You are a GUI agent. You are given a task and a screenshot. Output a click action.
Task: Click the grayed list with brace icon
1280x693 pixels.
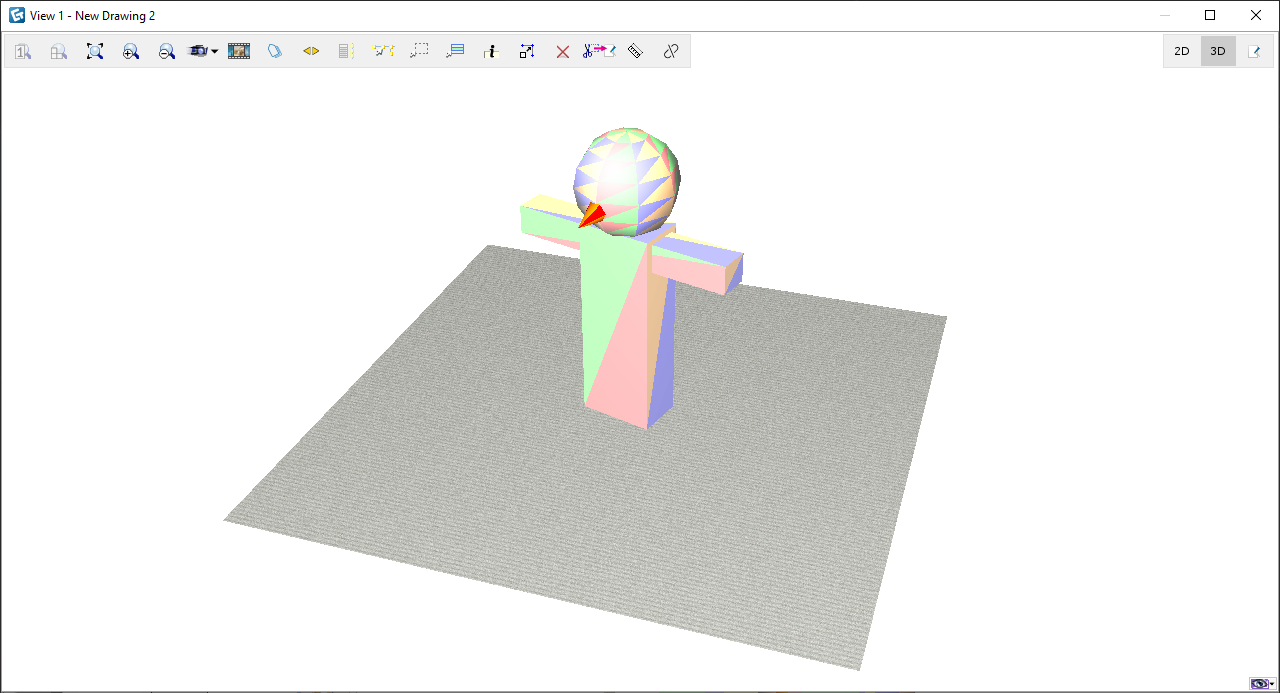click(346, 51)
